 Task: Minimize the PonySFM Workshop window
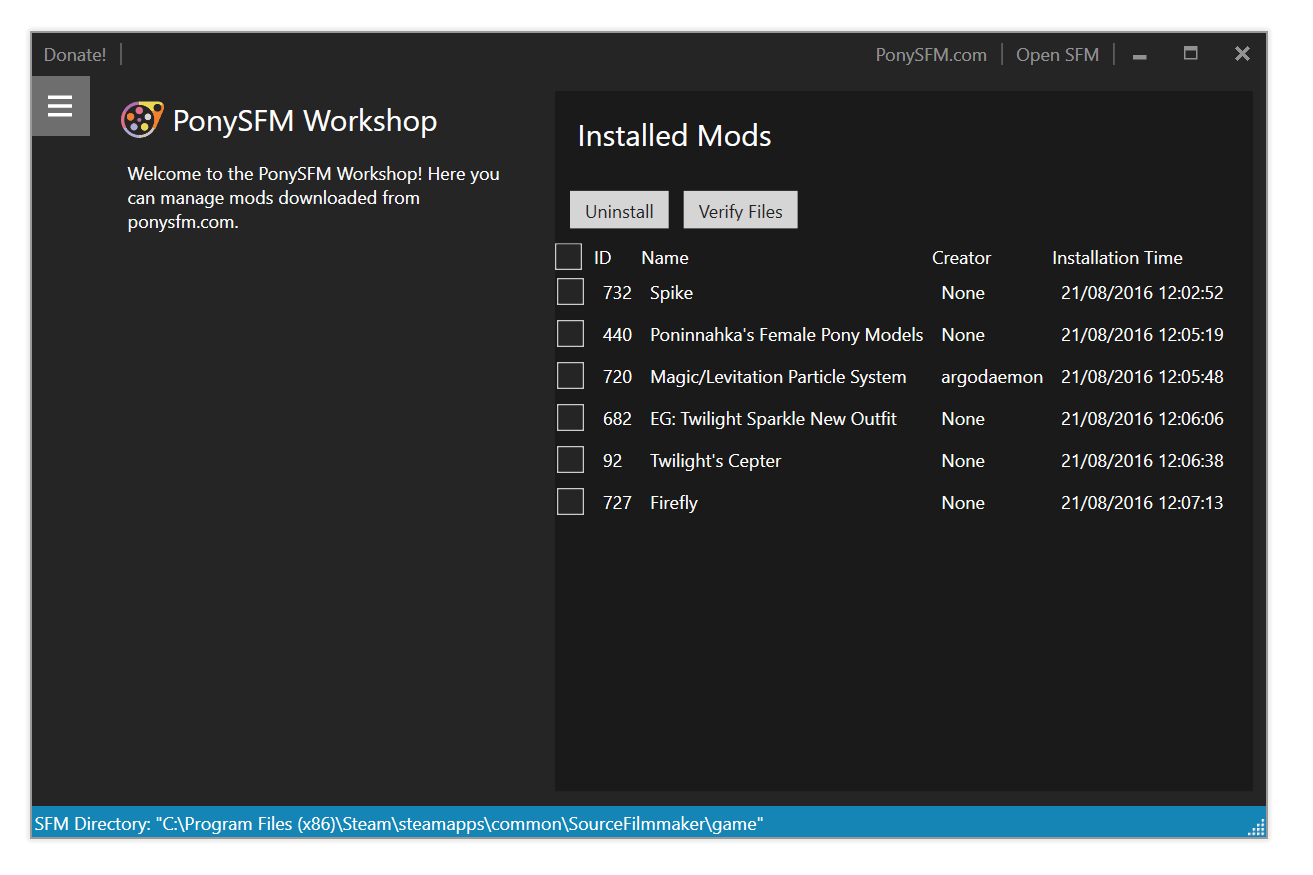point(1139,55)
